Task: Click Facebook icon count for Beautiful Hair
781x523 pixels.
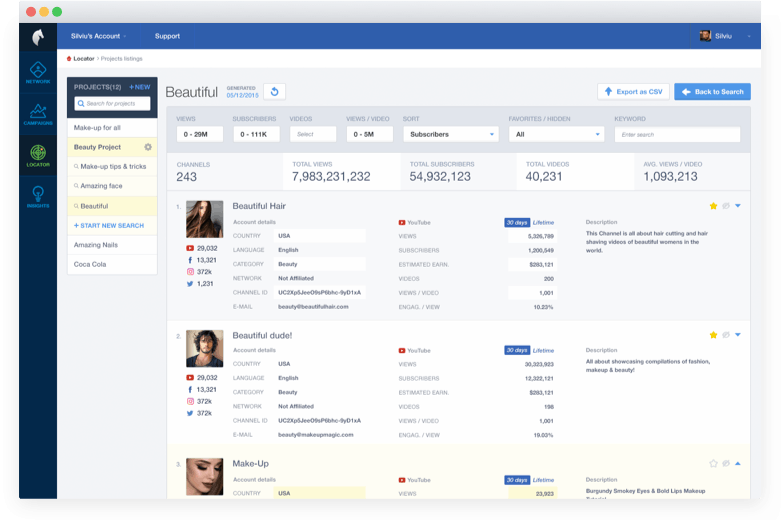Action: coord(202,260)
